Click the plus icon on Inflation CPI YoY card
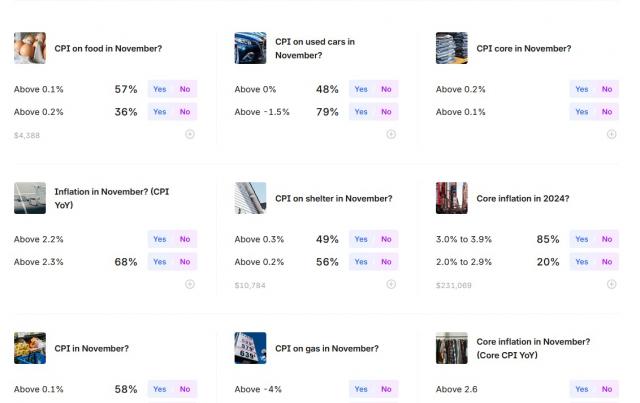Viewport: 640px width, 403px height. point(190,284)
